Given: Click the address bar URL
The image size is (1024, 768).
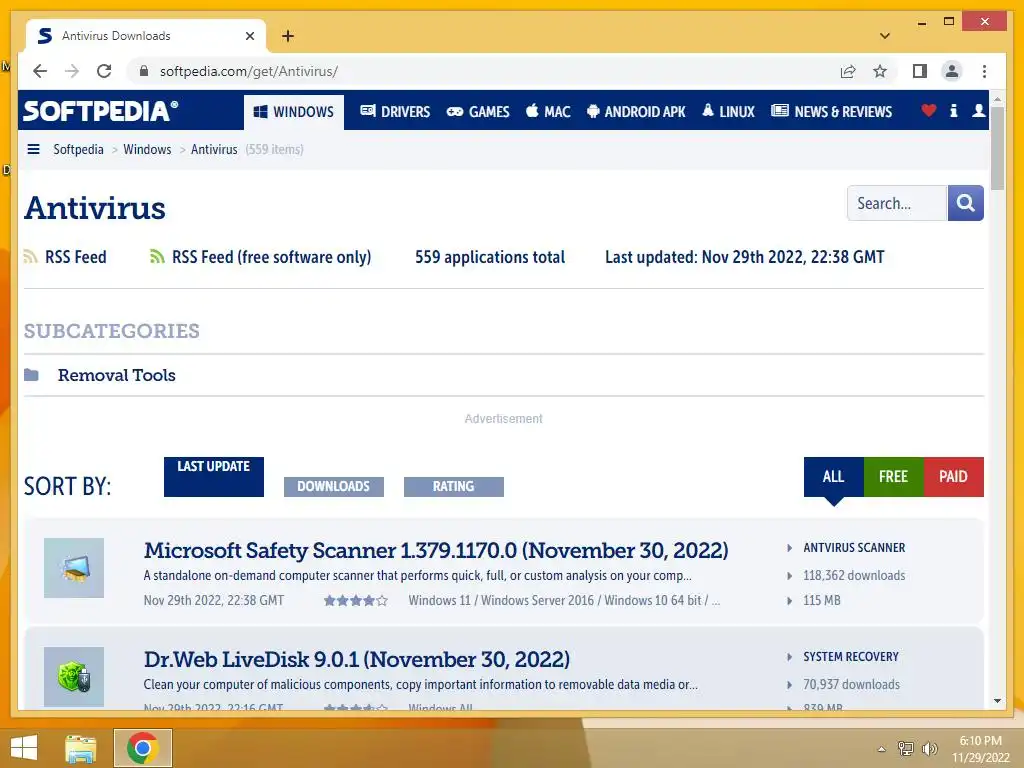Looking at the screenshot, I should click(x=248, y=71).
